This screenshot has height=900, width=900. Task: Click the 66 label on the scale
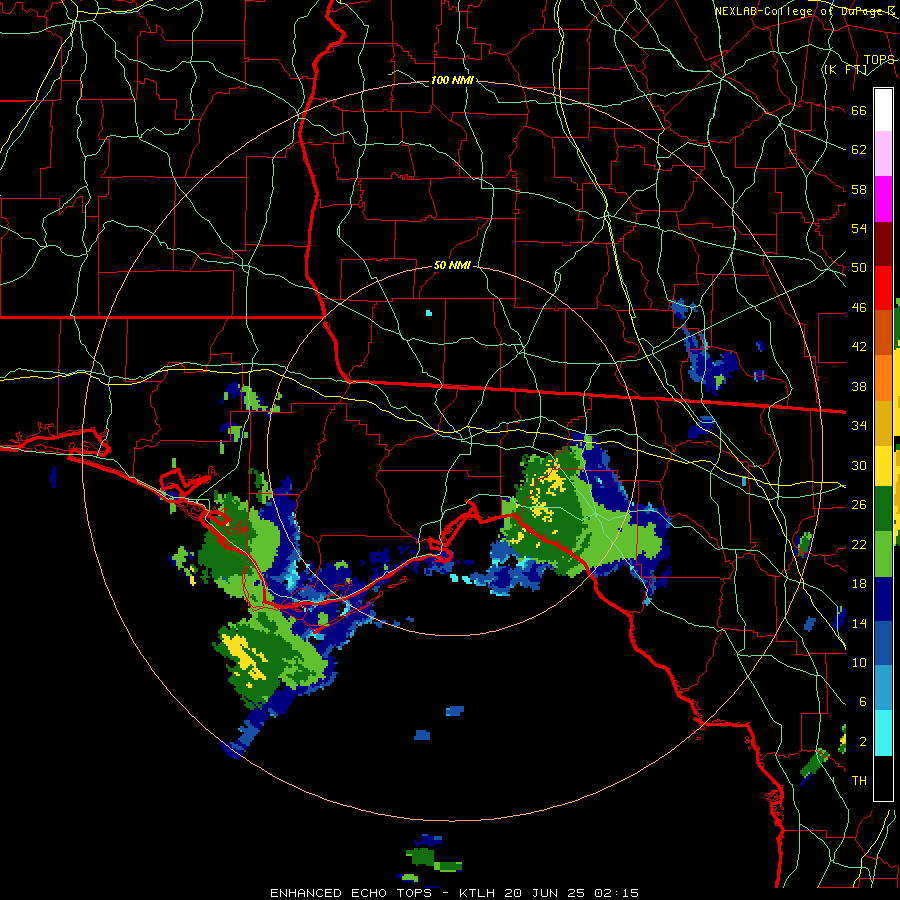point(859,110)
